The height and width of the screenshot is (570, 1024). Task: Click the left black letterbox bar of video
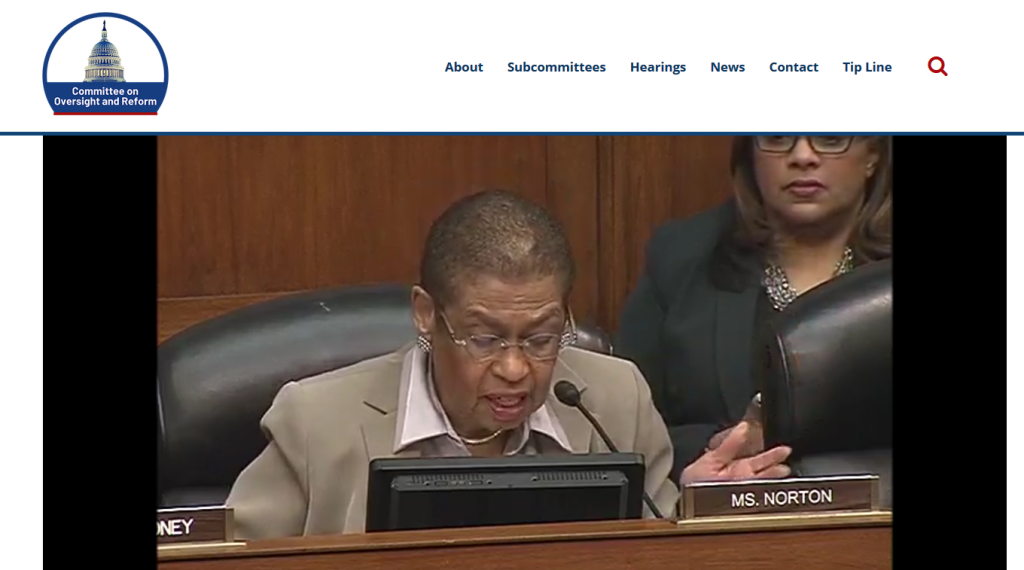point(100,350)
